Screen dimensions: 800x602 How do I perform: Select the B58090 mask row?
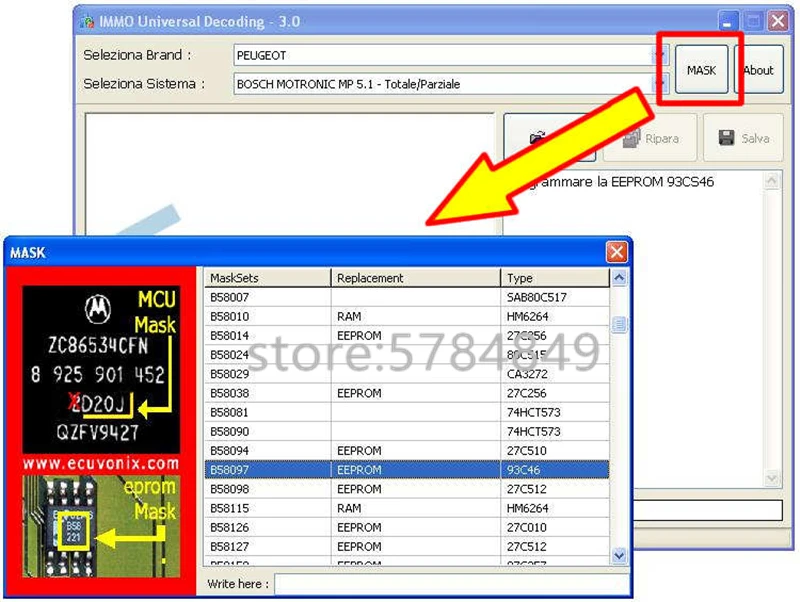[x=407, y=432]
